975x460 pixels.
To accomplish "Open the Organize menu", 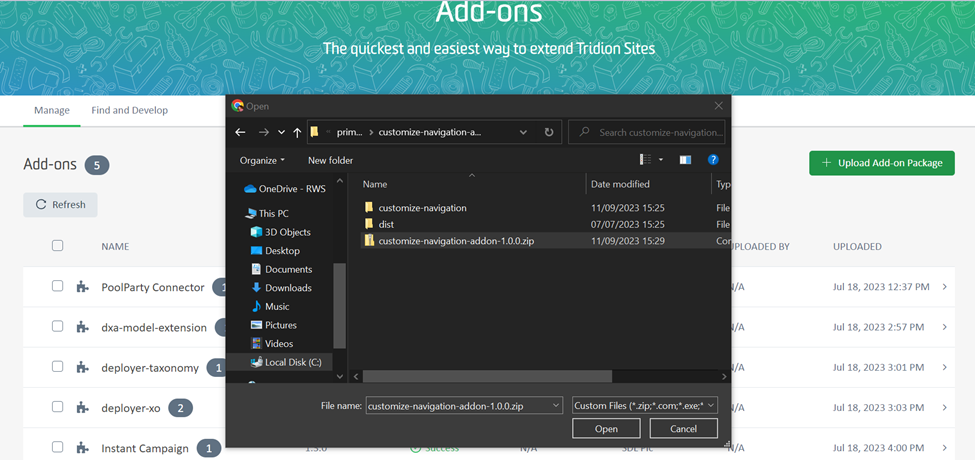I will pos(262,160).
